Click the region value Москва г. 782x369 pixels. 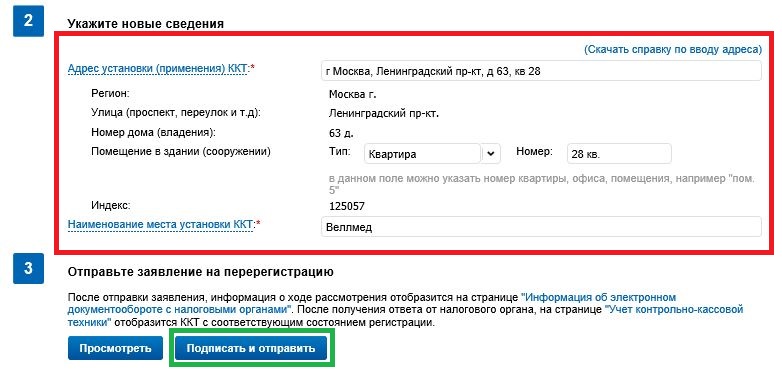(x=353, y=94)
